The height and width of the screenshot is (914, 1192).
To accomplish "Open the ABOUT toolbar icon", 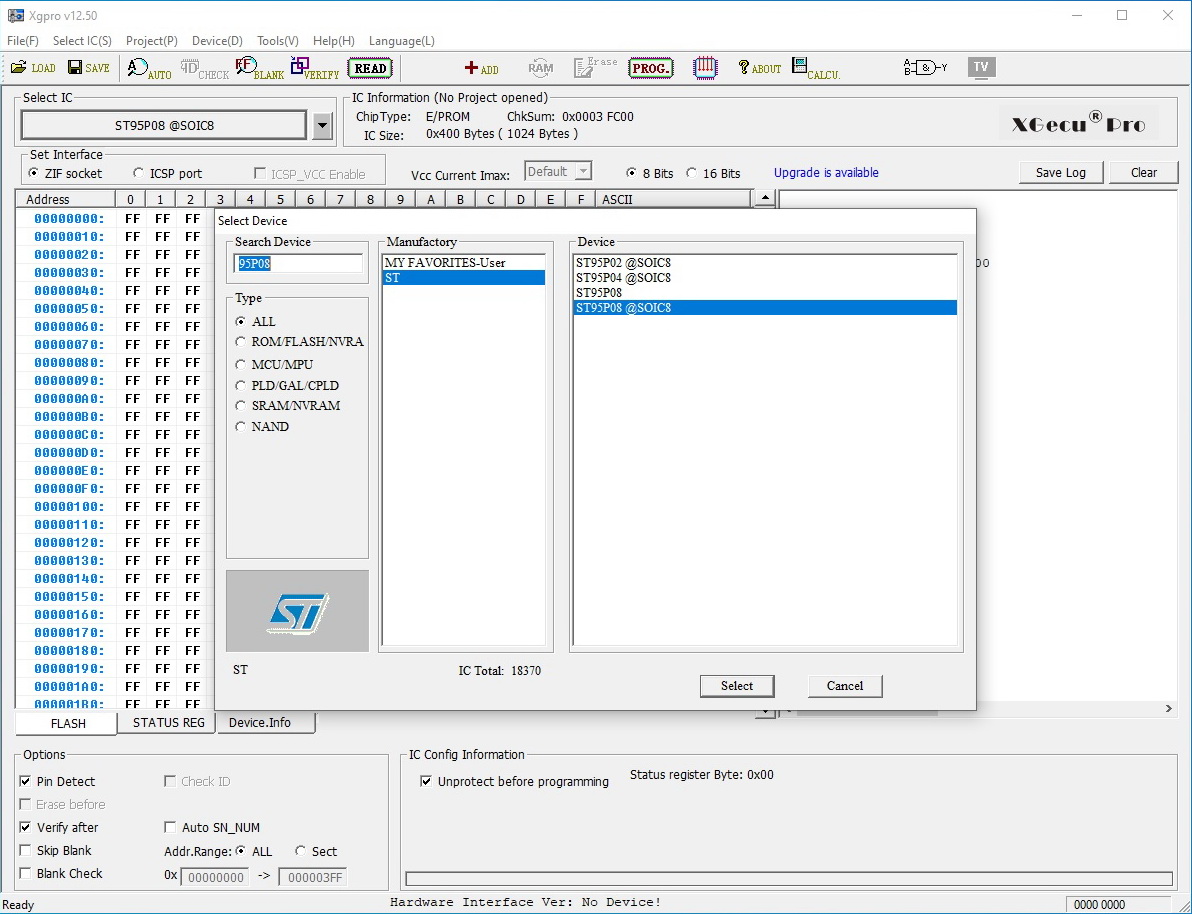I will [x=759, y=68].
